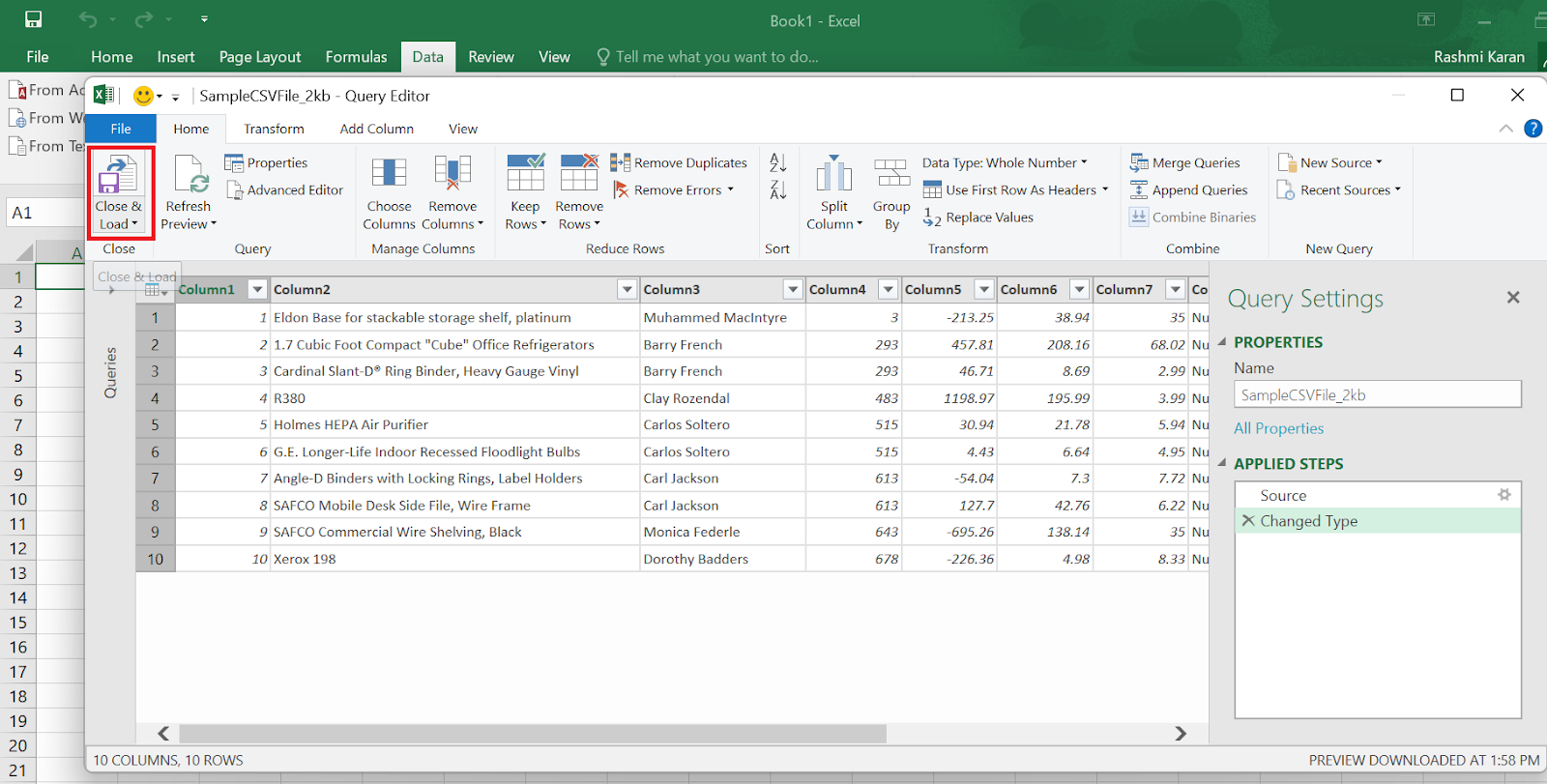Screen dimensions: 1547x784
Task: Click Remove Duplicates
Action: 679,162
